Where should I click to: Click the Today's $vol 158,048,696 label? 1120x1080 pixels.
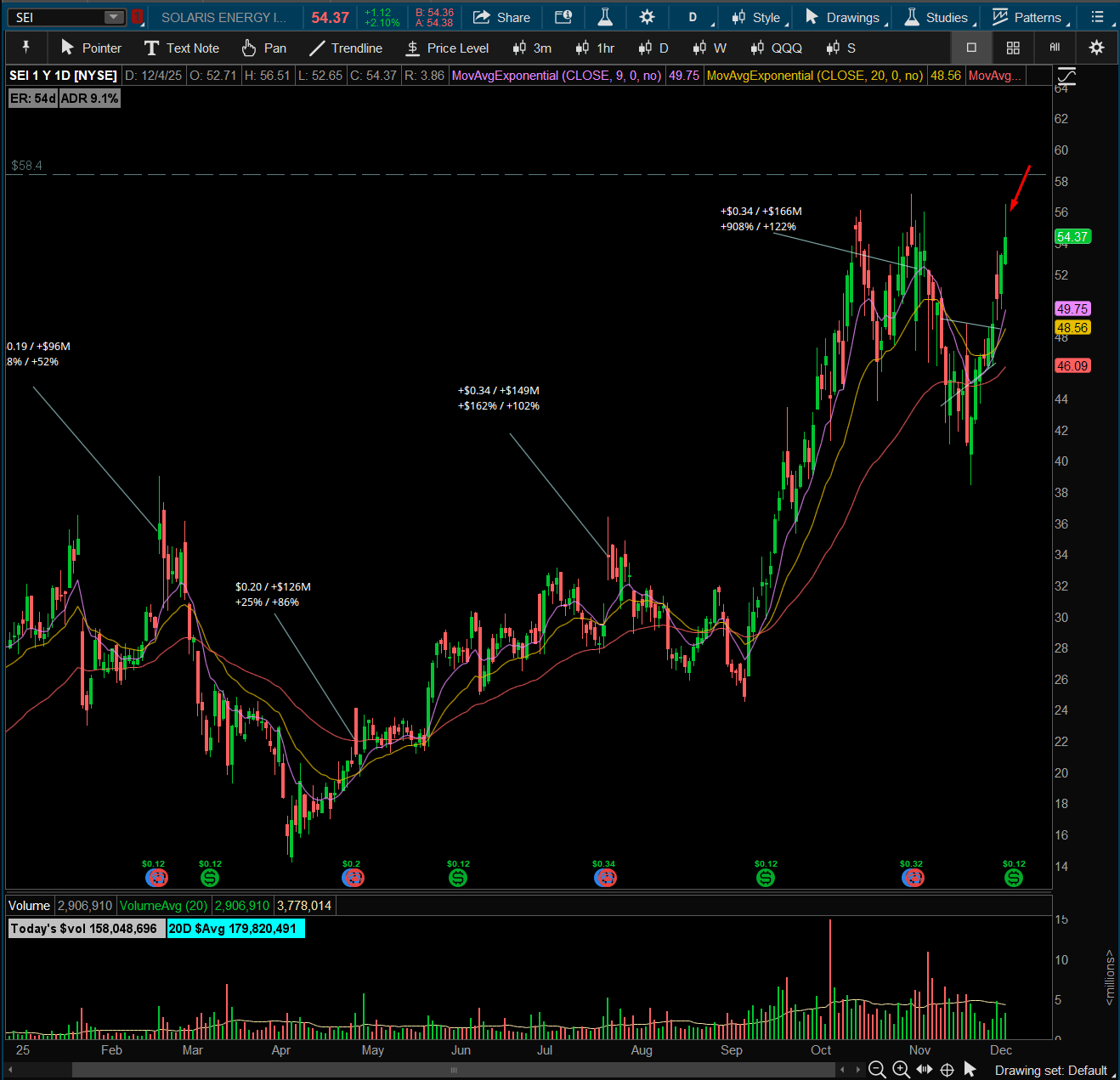pos(87,929)
